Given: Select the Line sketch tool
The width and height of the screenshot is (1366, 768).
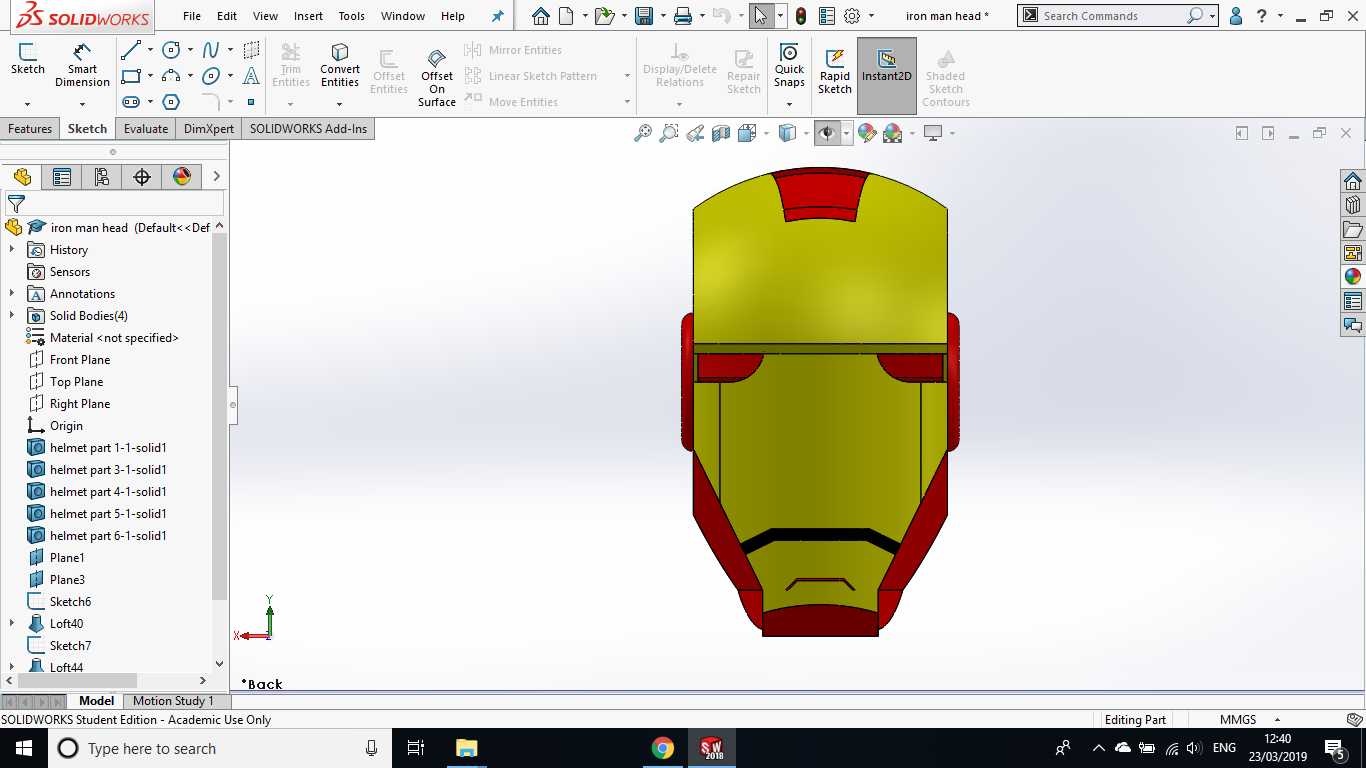Looking at the screenshot, I should [131, 50].
